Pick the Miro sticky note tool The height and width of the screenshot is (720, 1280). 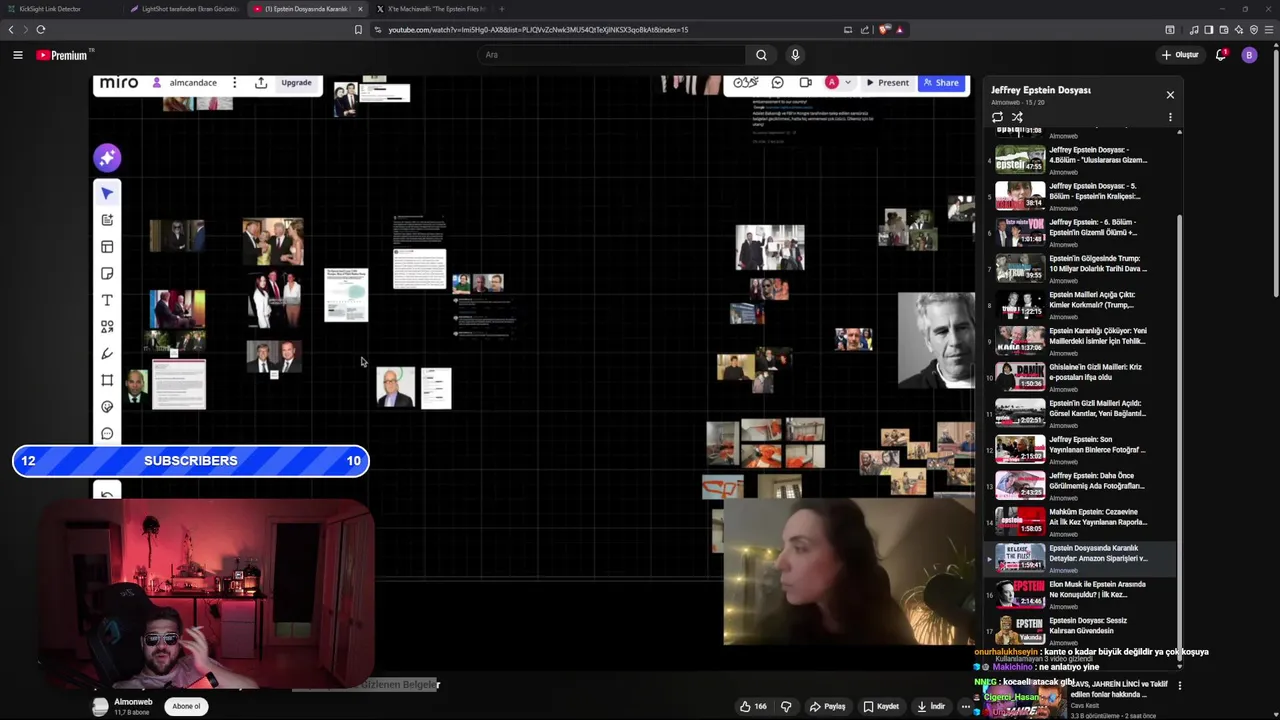[x=107, y=274]
